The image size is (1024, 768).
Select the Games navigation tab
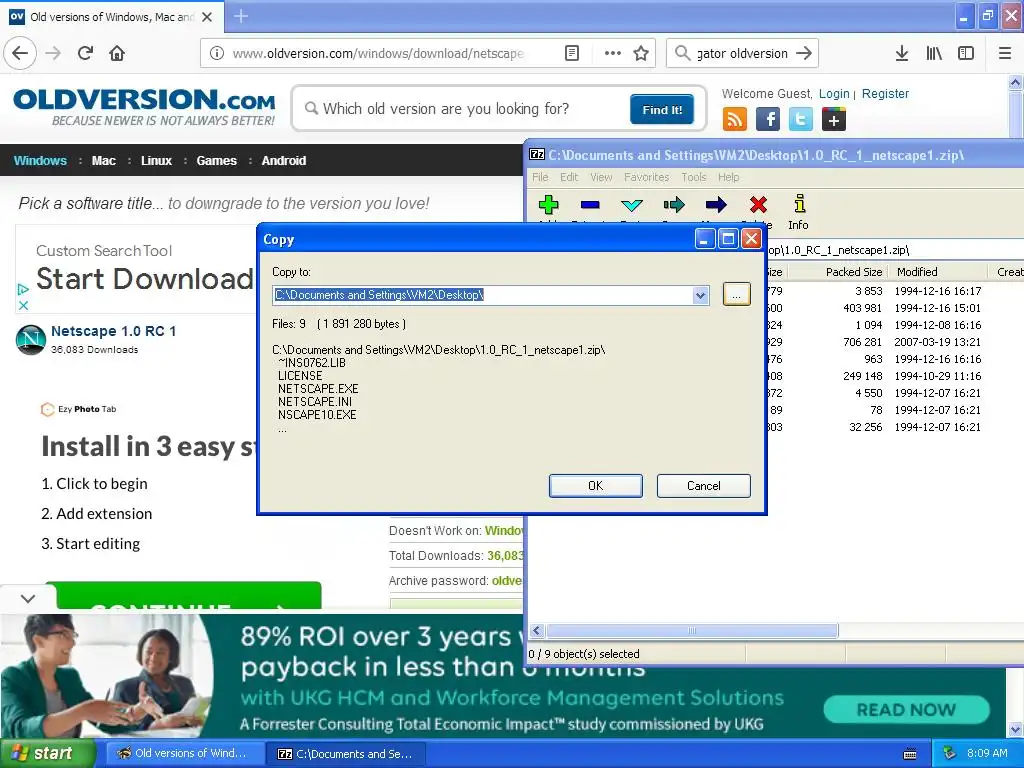click(x=216, y=161)
